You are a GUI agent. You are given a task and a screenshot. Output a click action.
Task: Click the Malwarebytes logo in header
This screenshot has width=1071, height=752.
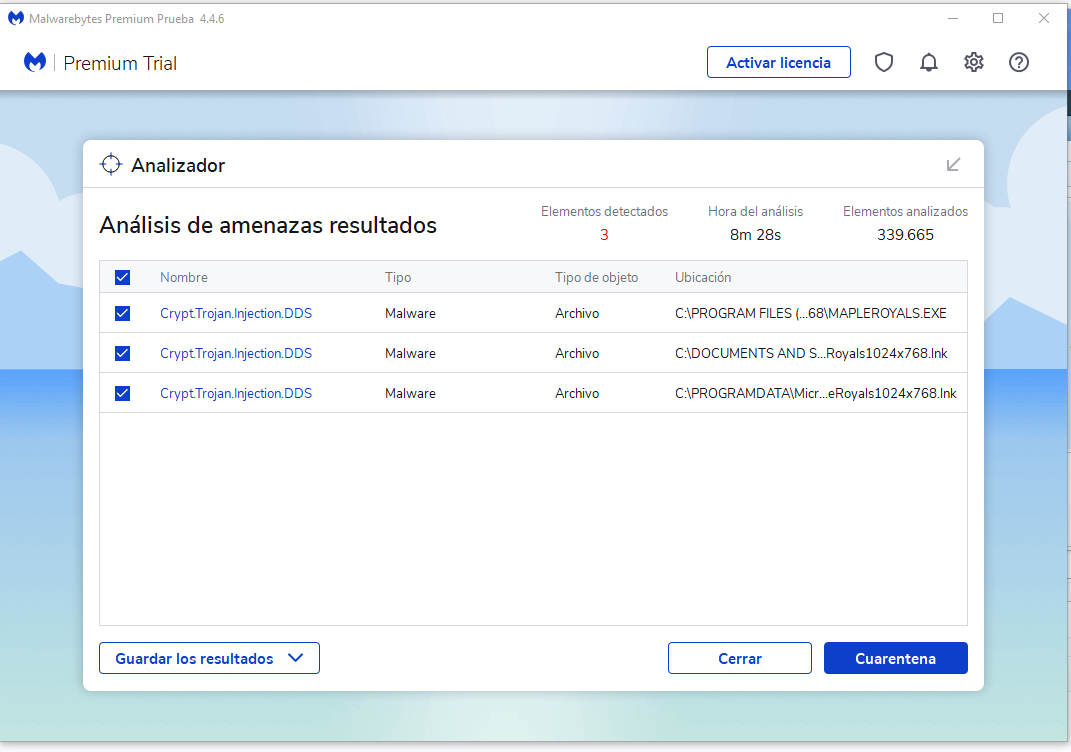tap(36, 63)
